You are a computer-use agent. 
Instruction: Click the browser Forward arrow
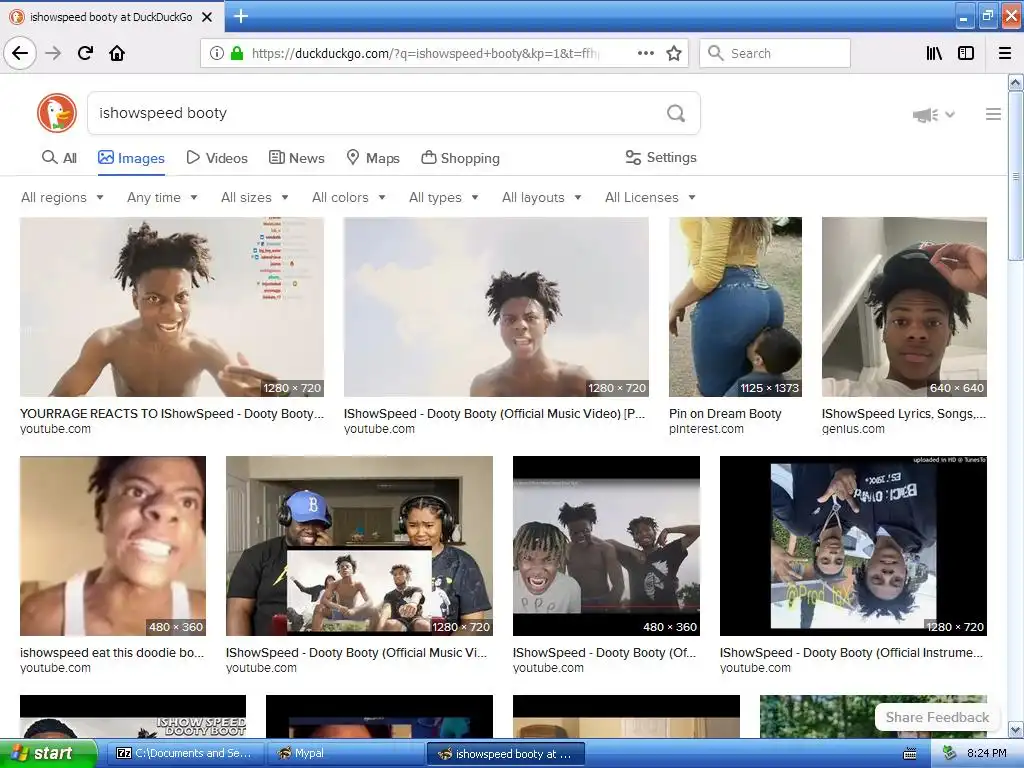click(53, 53)
